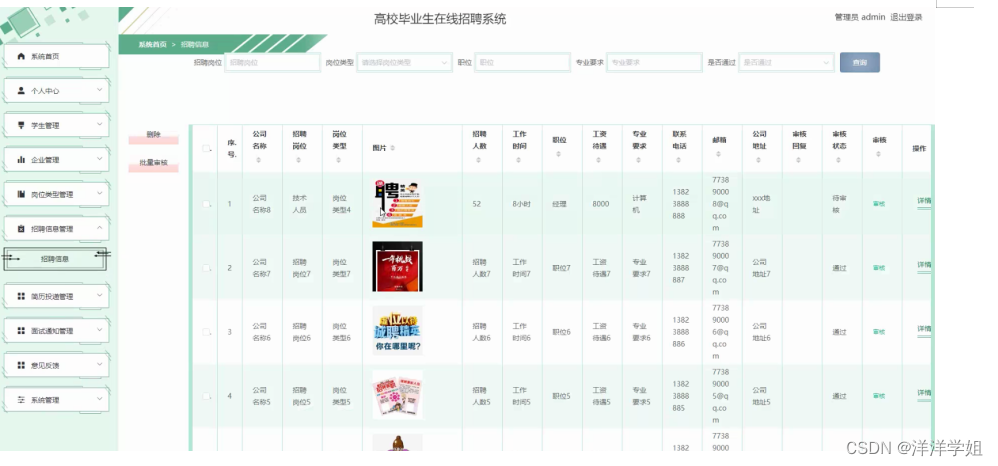
Task: Click the icon beside 岗位类型管理
Action: tap(21, 194)
